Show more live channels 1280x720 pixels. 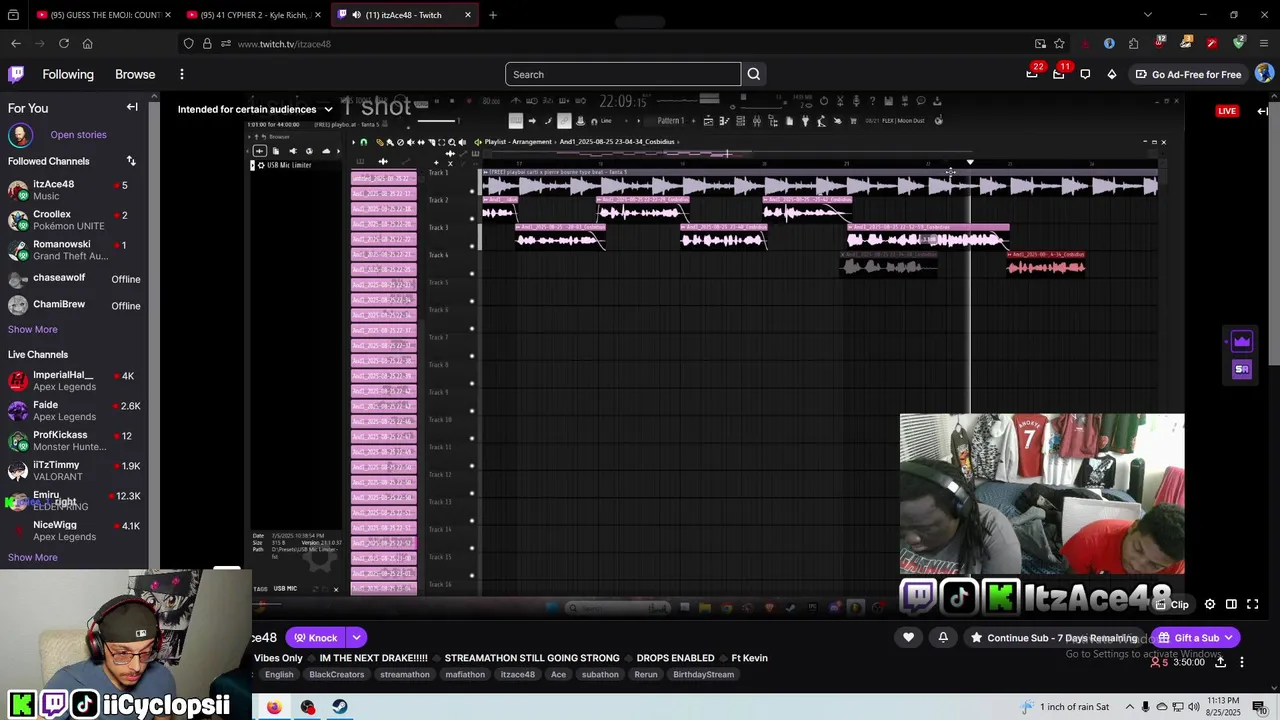pyautogui.click(x=33, y=557)
